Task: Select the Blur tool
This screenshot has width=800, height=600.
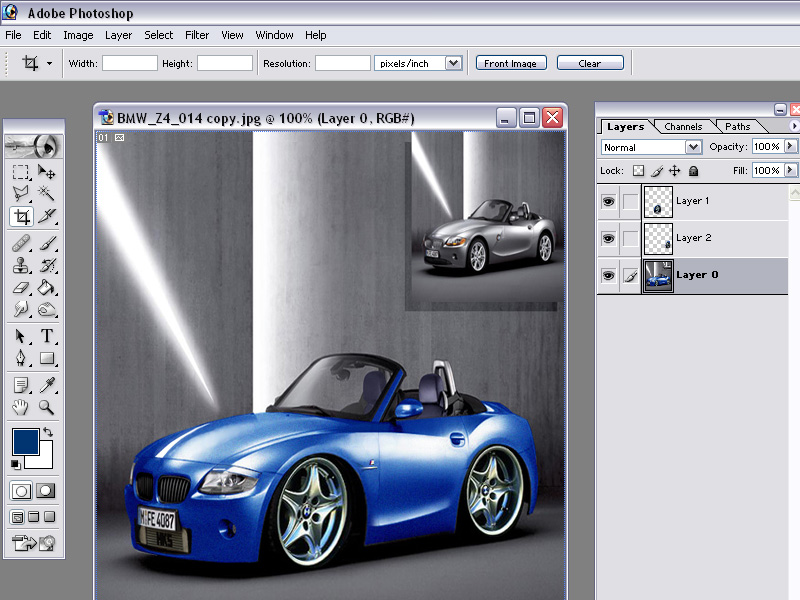Action: click(x=21, y=309)
